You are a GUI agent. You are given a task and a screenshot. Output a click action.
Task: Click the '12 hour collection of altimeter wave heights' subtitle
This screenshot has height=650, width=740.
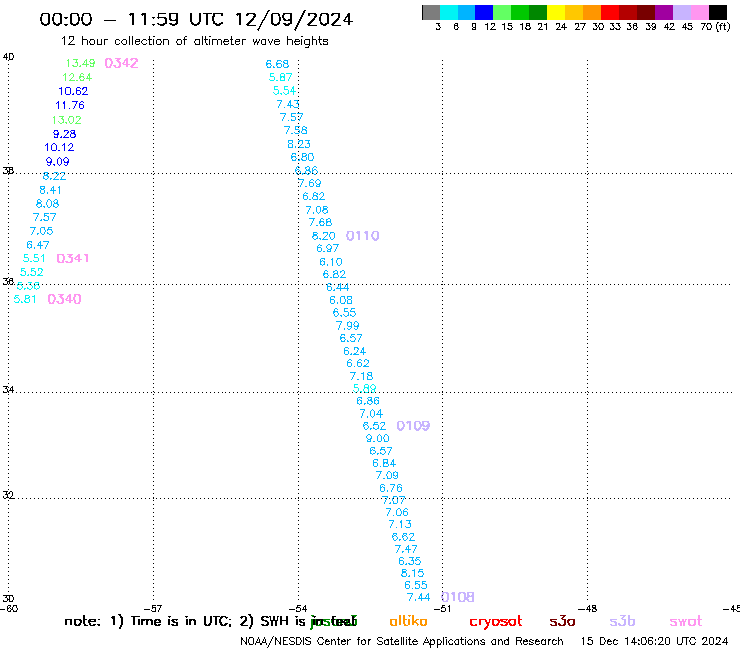pyautogui.click(x=194, y=41)
